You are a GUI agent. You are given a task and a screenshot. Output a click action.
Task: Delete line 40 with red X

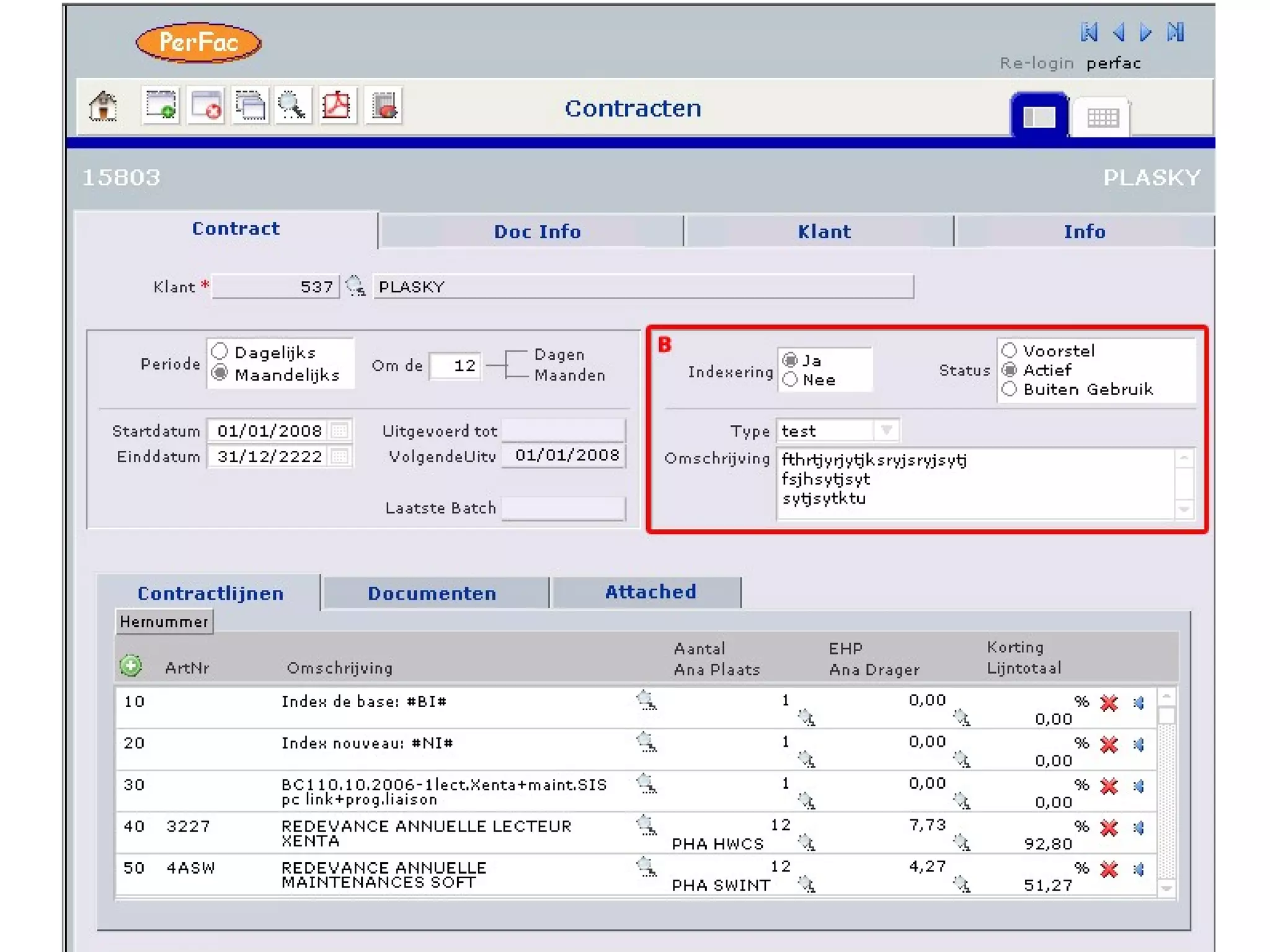1109,827
